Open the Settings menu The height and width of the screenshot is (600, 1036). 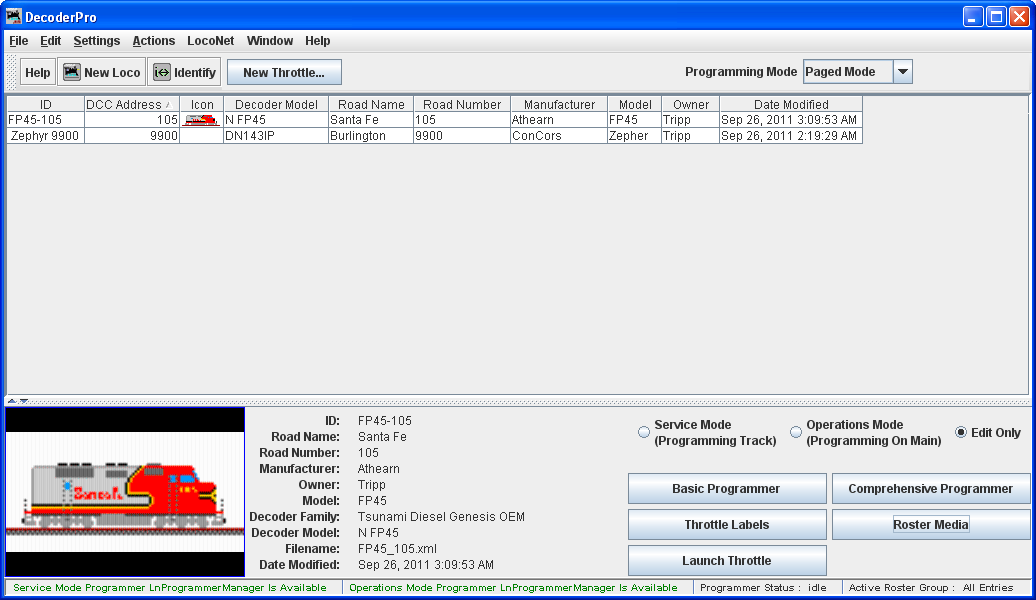point(96,41)
